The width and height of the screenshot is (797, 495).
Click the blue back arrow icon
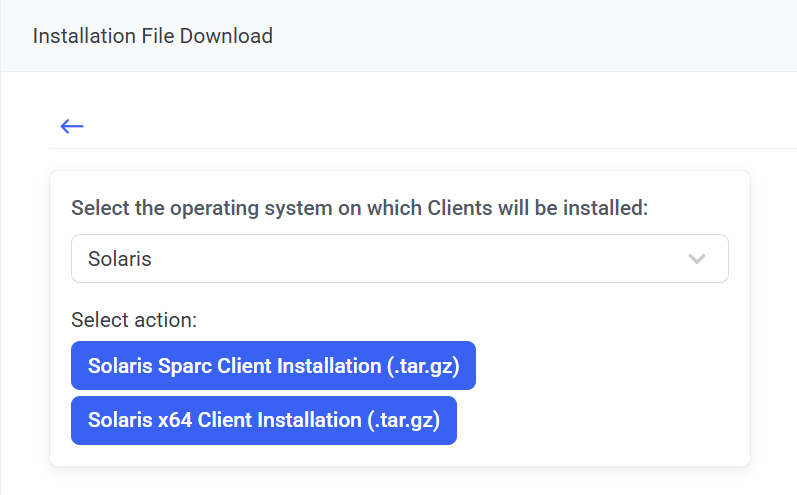(x=71, y=126)
